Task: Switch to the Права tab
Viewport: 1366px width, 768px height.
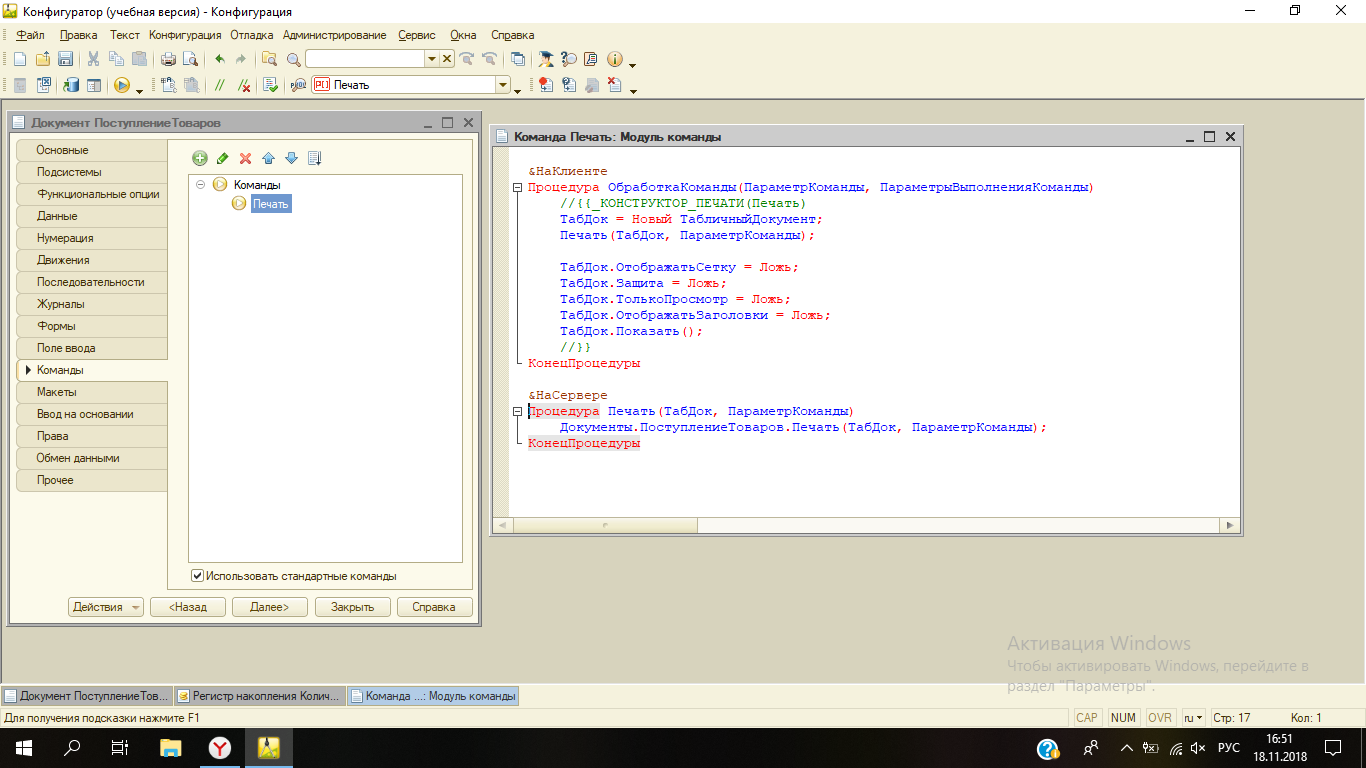Action: point(92,436)
